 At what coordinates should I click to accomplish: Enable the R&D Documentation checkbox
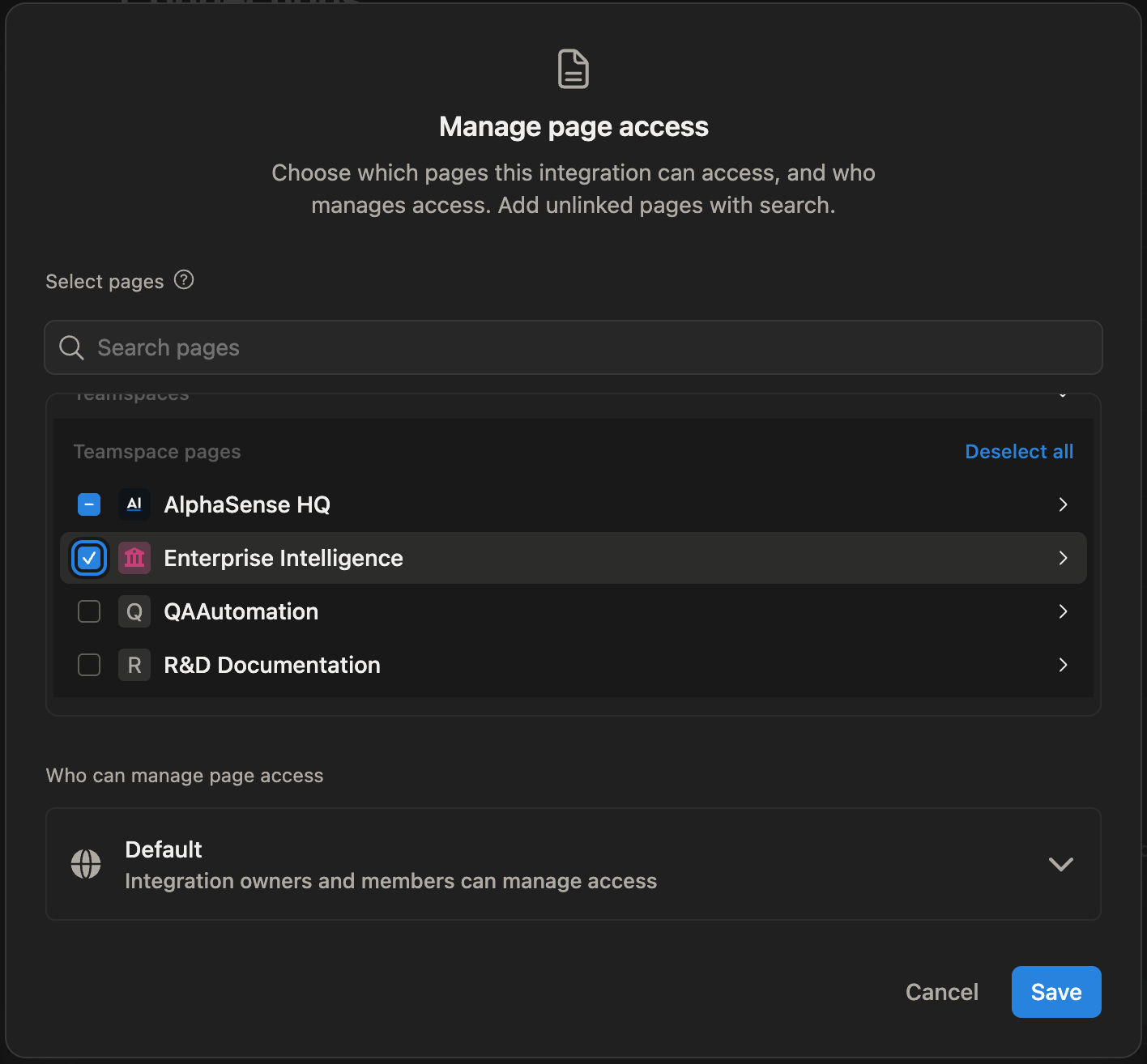[x=89, y=665]
